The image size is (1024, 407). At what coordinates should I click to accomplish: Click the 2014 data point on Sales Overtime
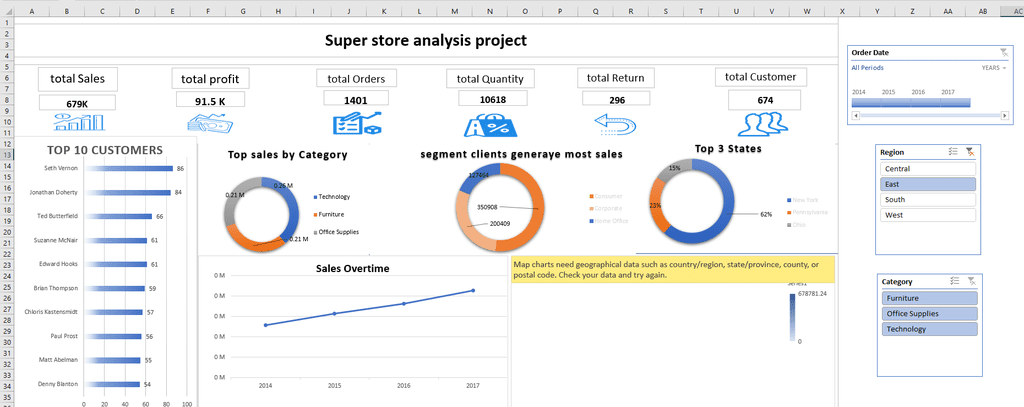click(265, 325)
